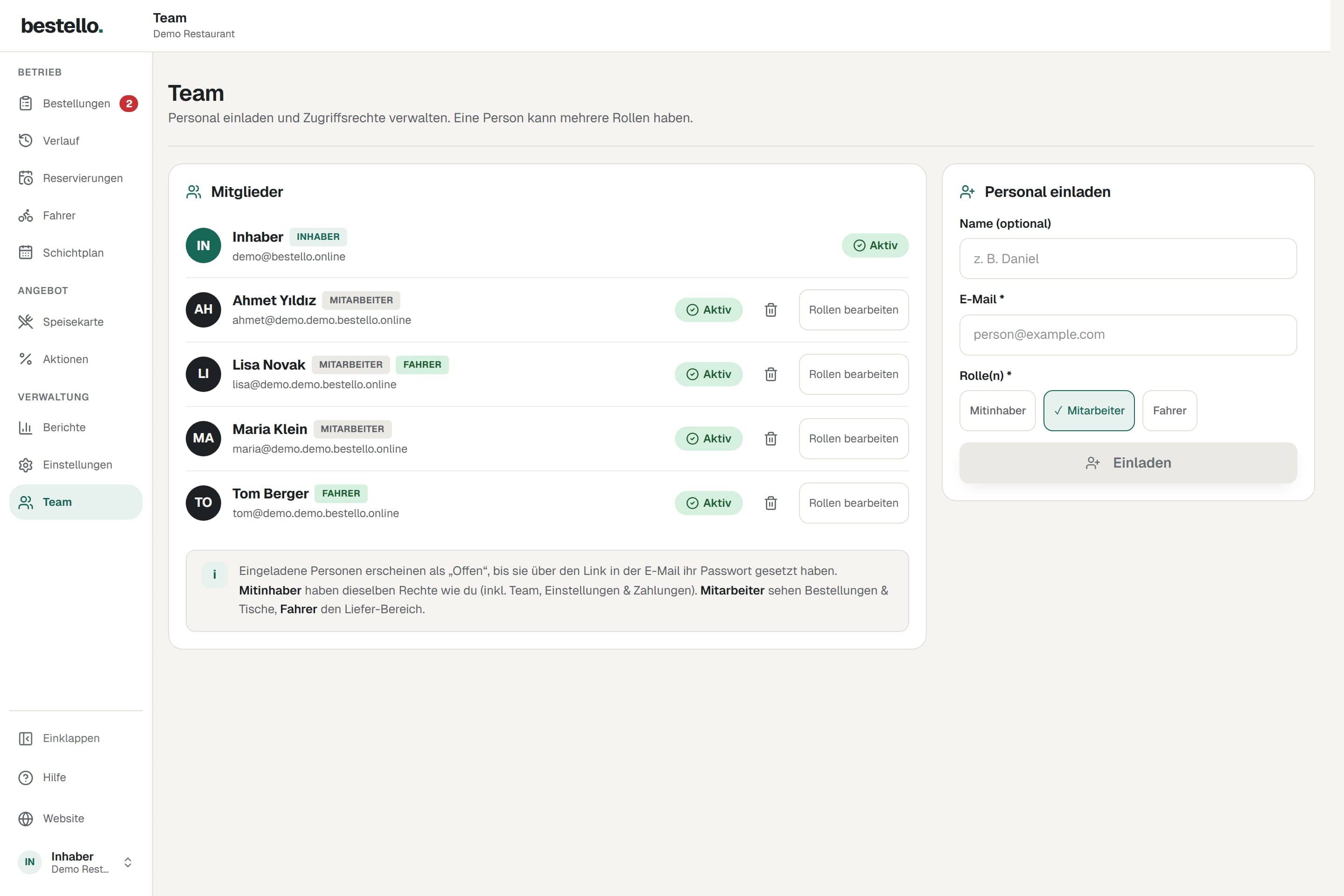Click the E-Mail input field
1344x896 pixels.
click(1127, 335)
